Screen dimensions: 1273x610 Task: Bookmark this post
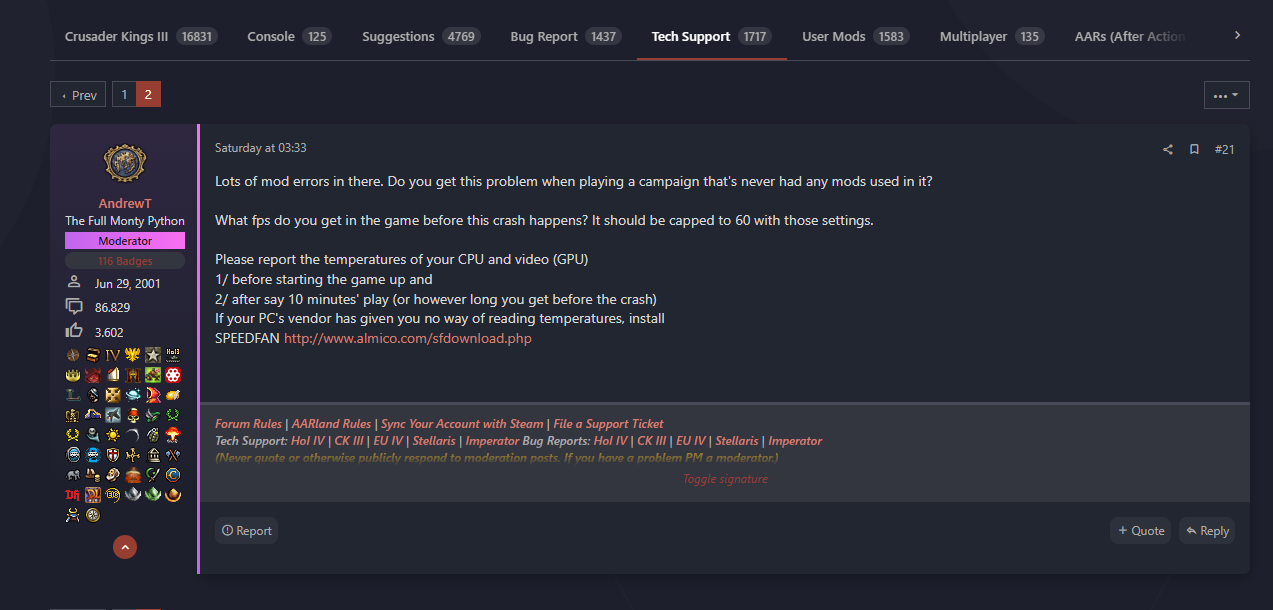(1194, 149)
